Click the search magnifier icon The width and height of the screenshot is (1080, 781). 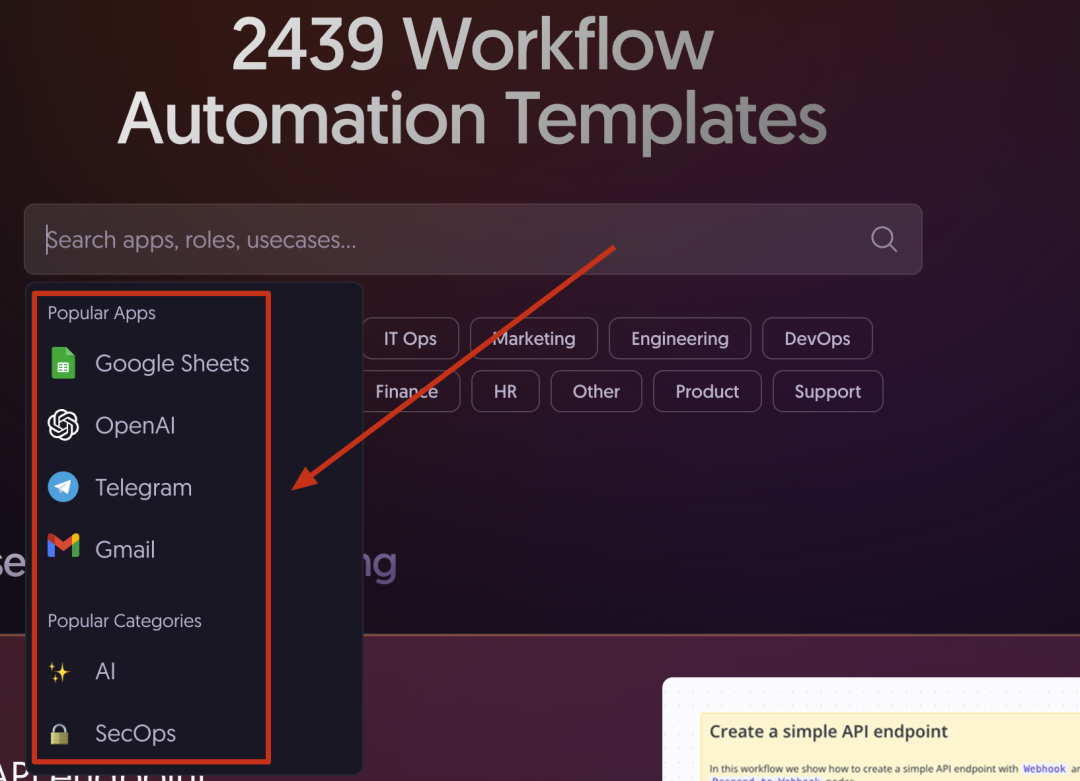[884, 239]
